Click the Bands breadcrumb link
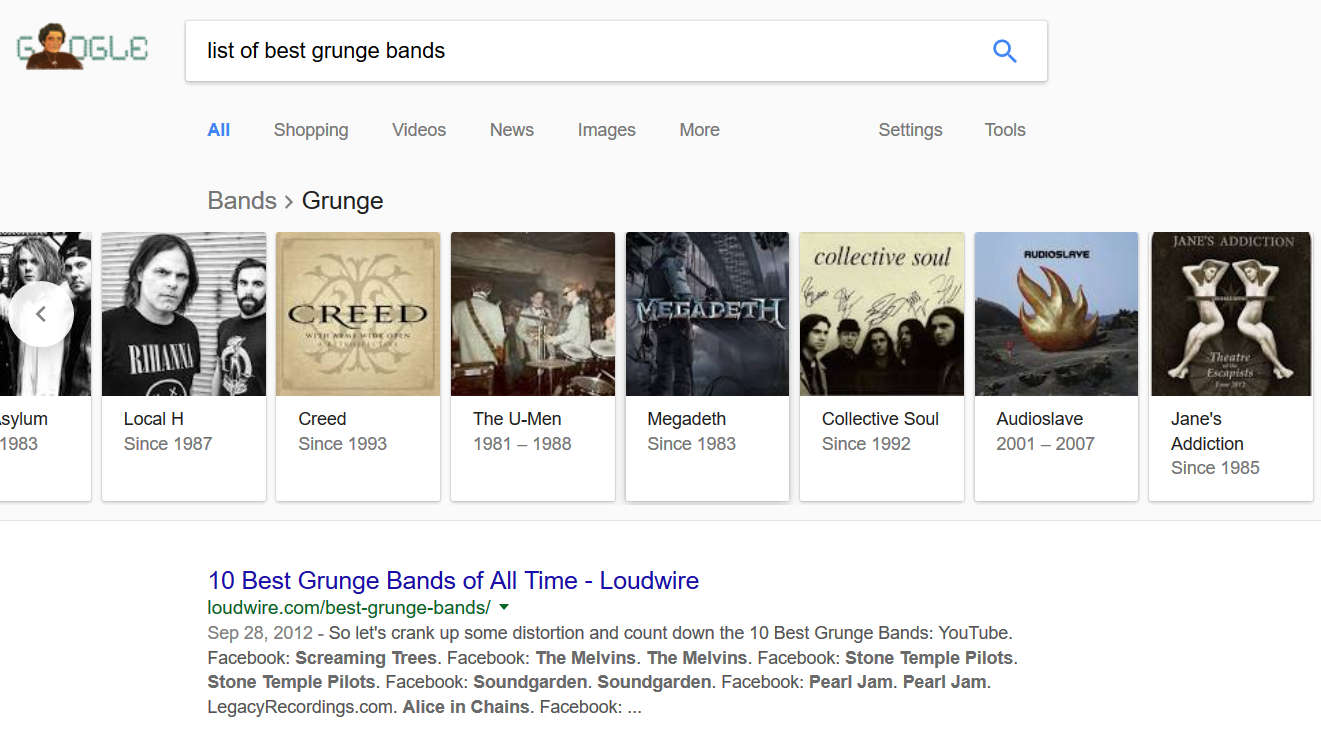 tap(242, 201)
